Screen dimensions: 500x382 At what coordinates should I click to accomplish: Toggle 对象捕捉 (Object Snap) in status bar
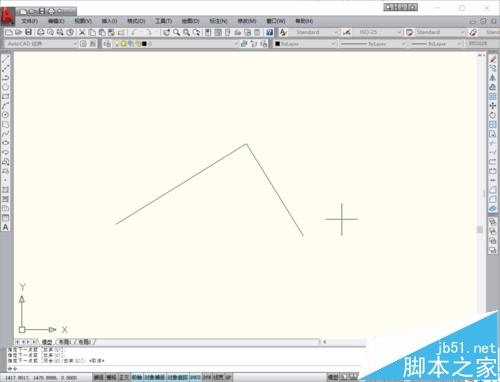(x=154, y=377)
